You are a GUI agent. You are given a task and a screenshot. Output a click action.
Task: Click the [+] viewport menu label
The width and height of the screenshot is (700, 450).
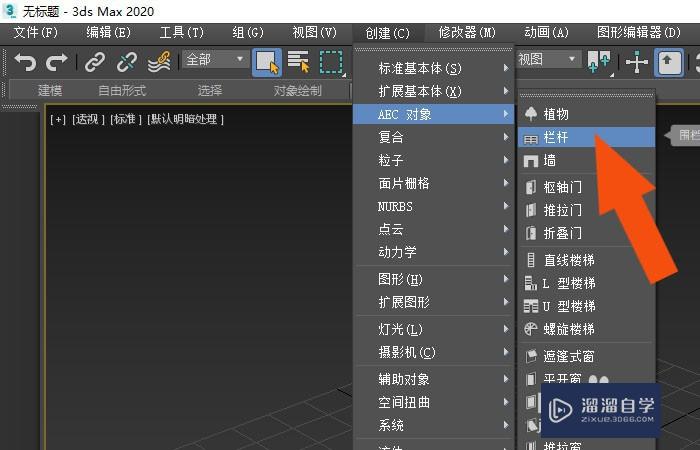point(58,119)
